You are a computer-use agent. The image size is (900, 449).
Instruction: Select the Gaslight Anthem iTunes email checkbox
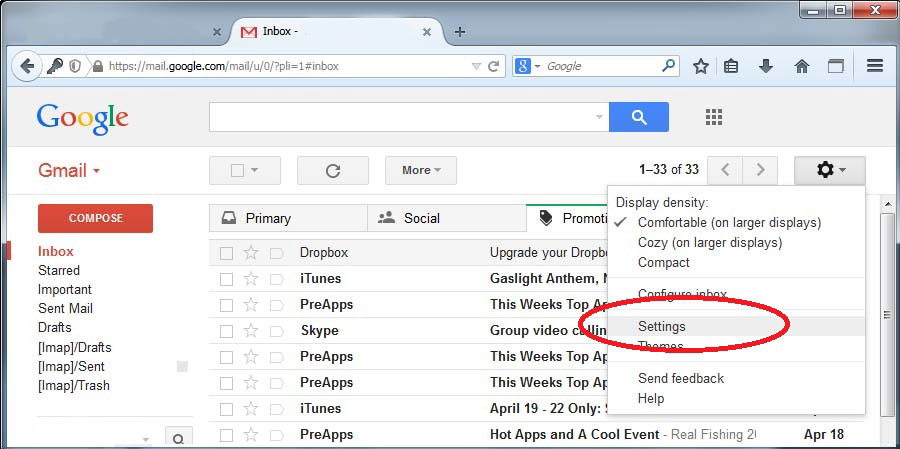tap(226, 279)
